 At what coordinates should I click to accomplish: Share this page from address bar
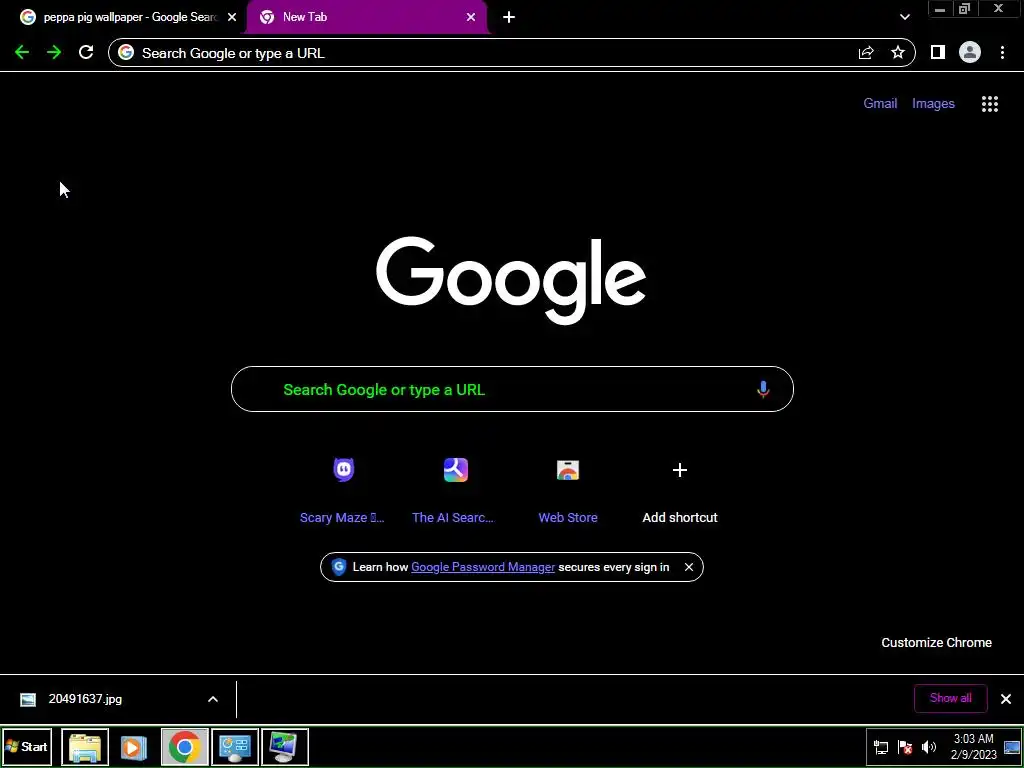click(x=866, y=53)
